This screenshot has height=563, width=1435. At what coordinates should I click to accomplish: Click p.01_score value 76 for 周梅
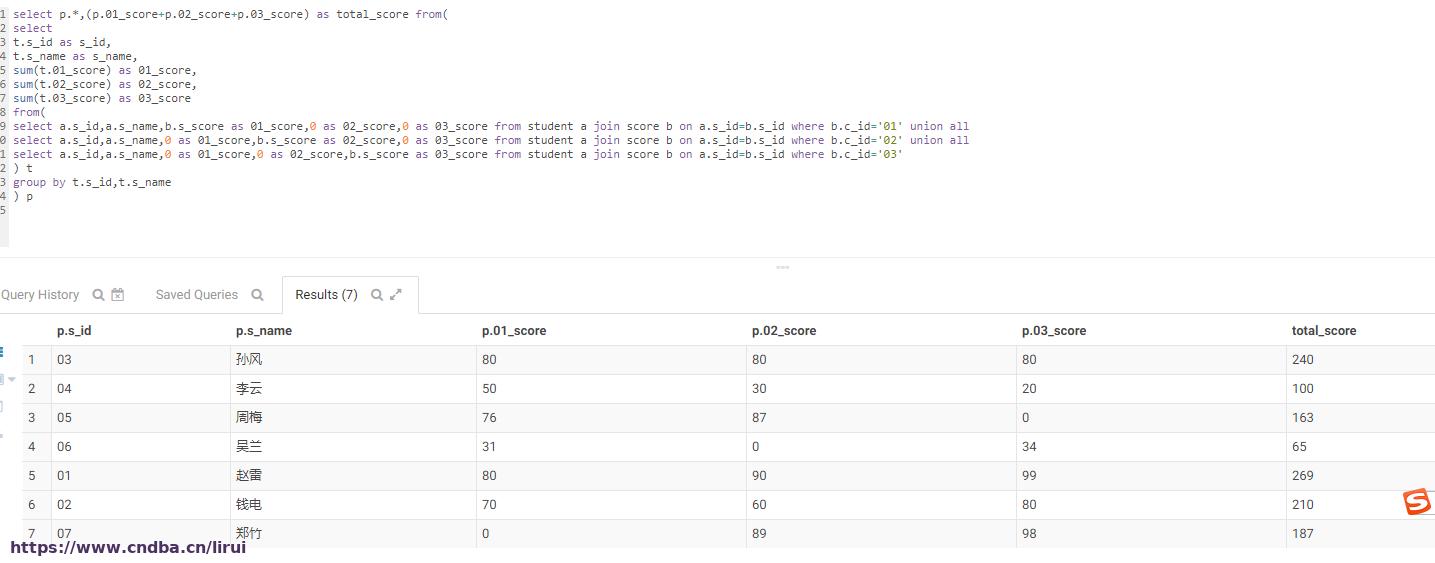[489, 418]
